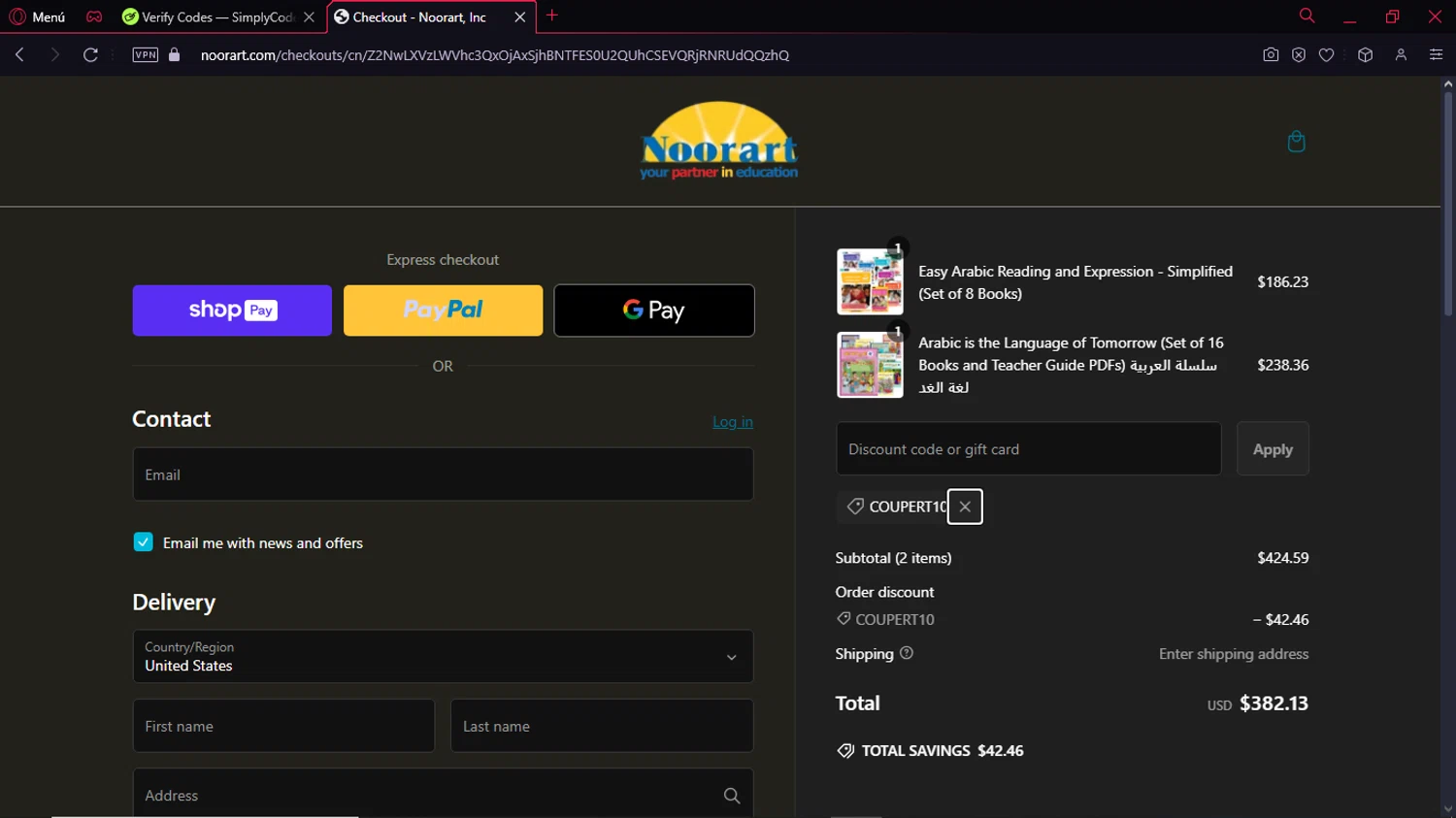The width and height of the screenshot is (1456, 818).
Task: Focus the Last name field
Action: 602,726
